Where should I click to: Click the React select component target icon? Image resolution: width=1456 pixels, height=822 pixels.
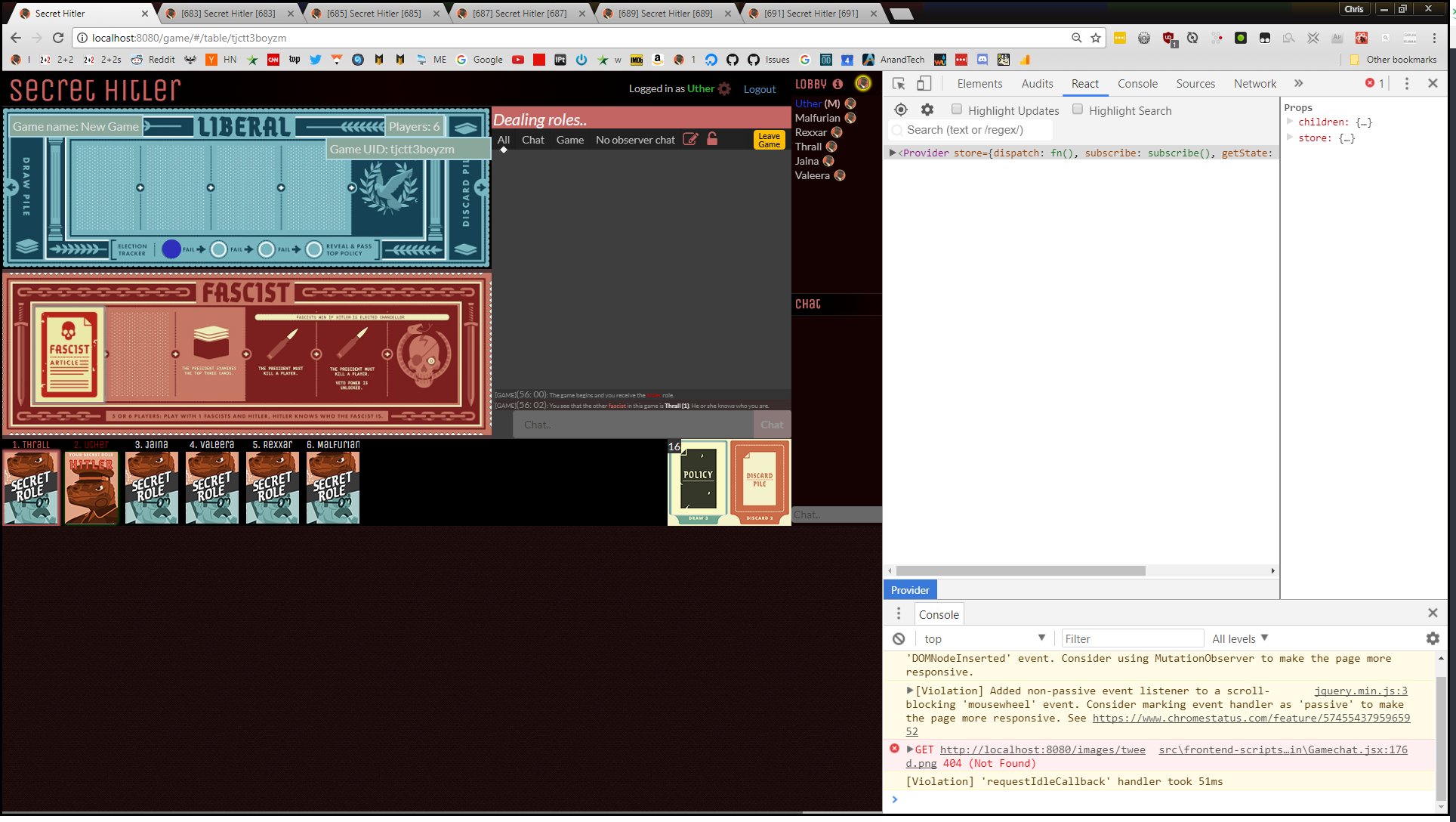pos(900,110)
